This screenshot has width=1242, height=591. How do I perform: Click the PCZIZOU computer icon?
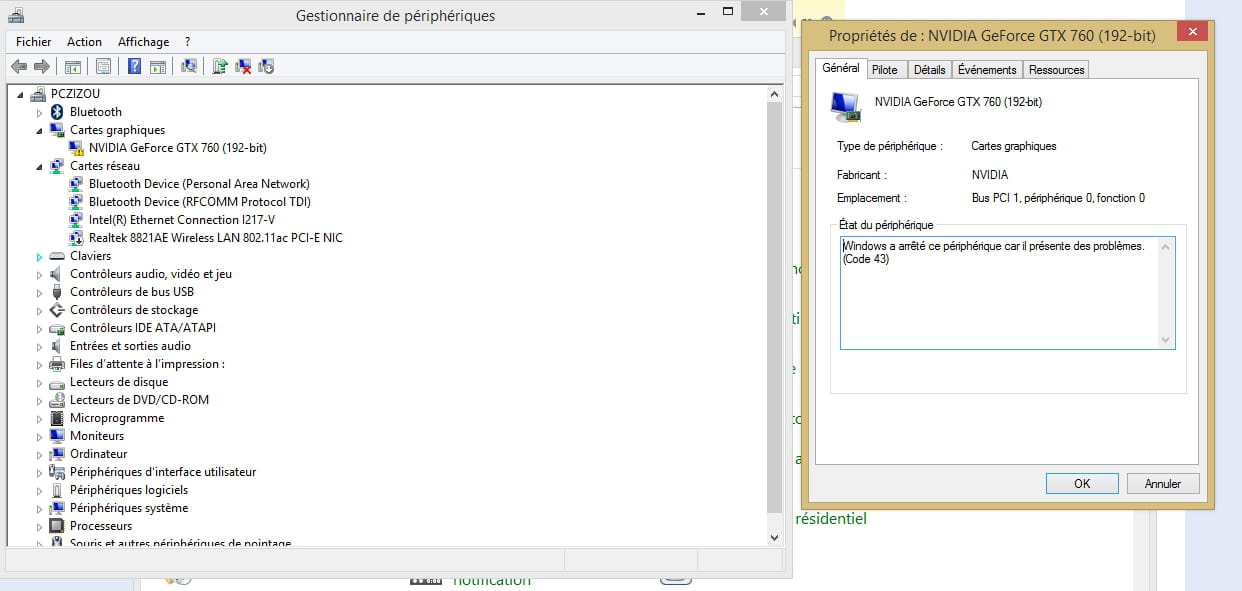point(38,94)
